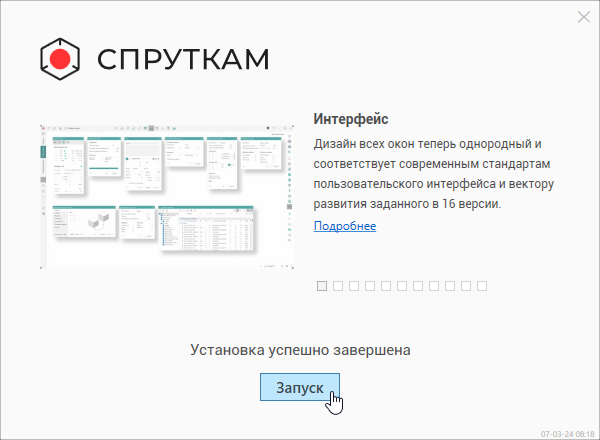Switch to the third slide indicator square

pyautogui.click(x=354, y=286)
